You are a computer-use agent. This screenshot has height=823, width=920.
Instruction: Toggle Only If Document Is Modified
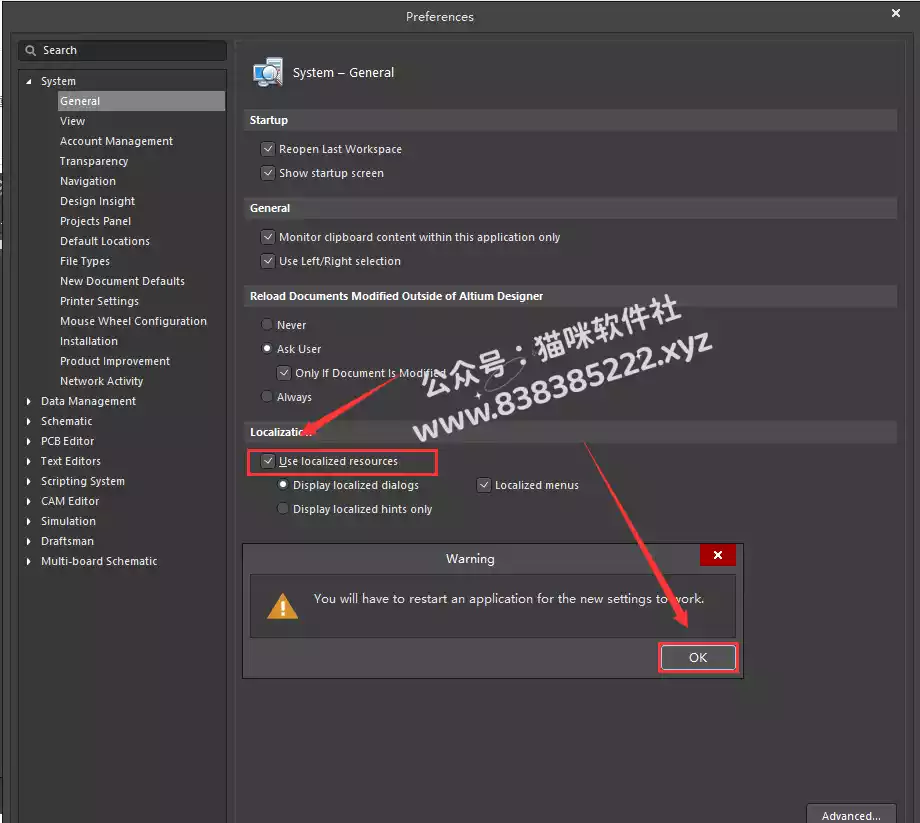(x=284, y=372)
